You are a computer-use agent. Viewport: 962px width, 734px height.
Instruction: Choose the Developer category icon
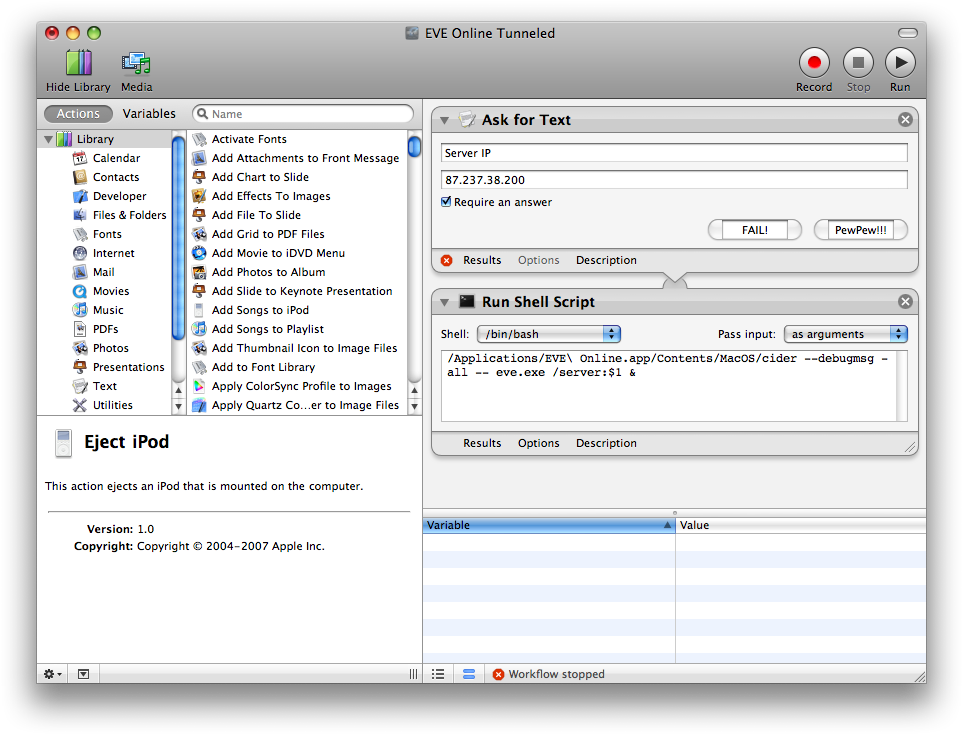[80, 196]
